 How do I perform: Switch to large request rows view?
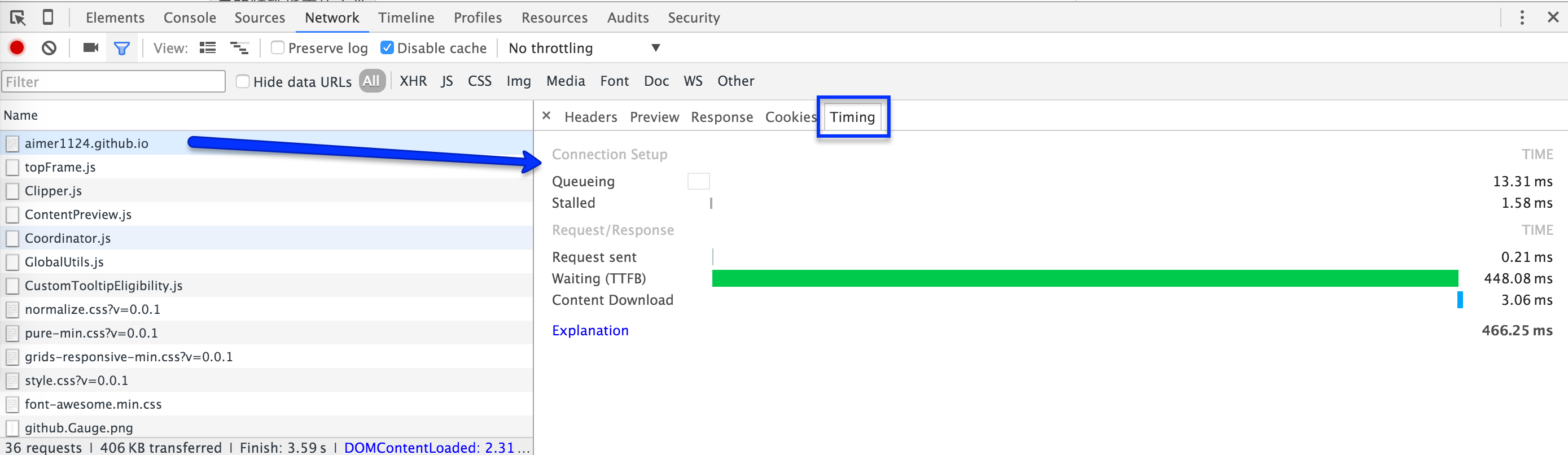[208, 47]
